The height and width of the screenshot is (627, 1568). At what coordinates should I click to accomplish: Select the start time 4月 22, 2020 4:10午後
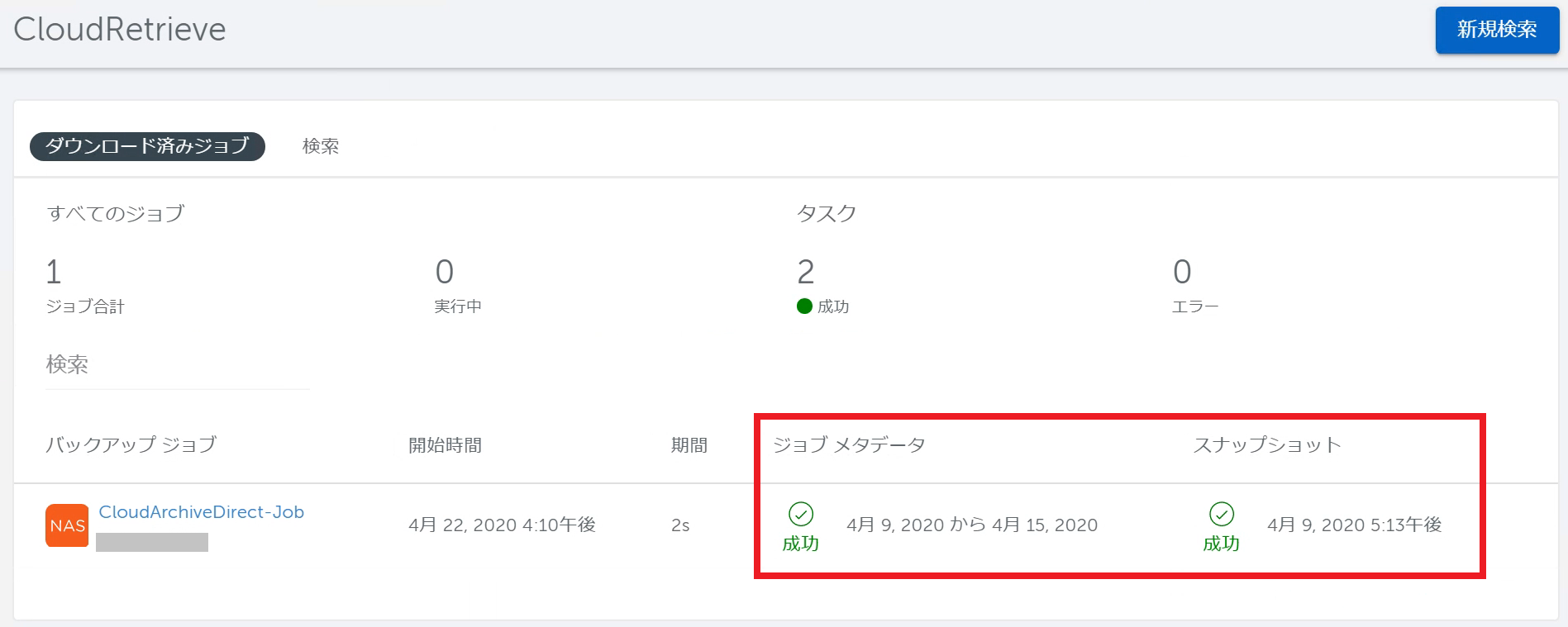tap(502, 525)
